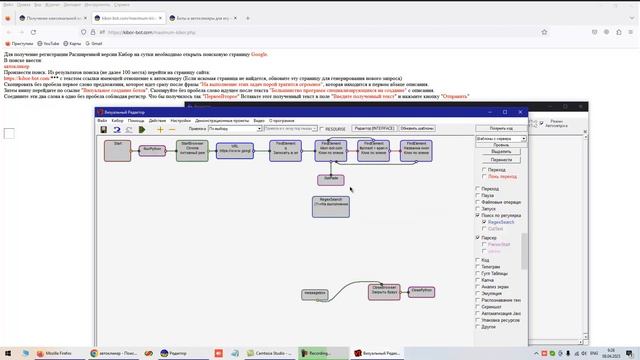640x360 pixels.
Task: Open the Windows Start menu
Action: pyautogui.click(x=7, y=353)
